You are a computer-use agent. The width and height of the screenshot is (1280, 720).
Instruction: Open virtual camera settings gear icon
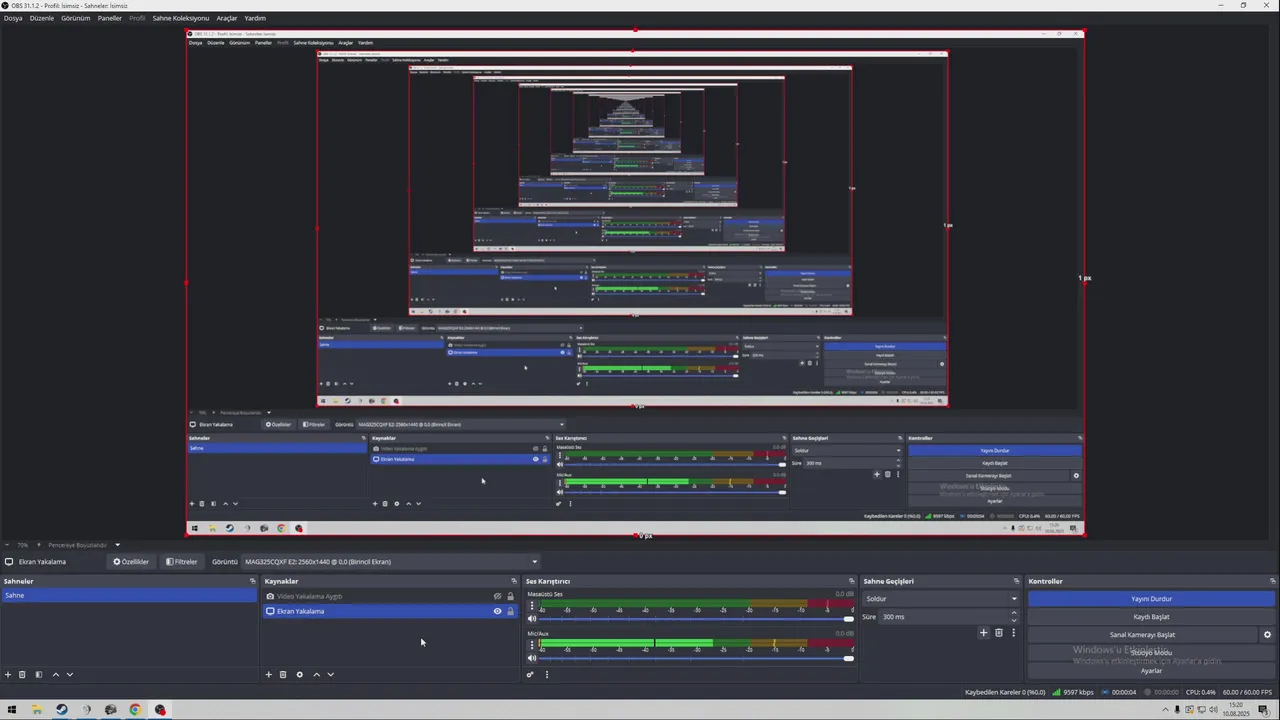point(1267,635)
